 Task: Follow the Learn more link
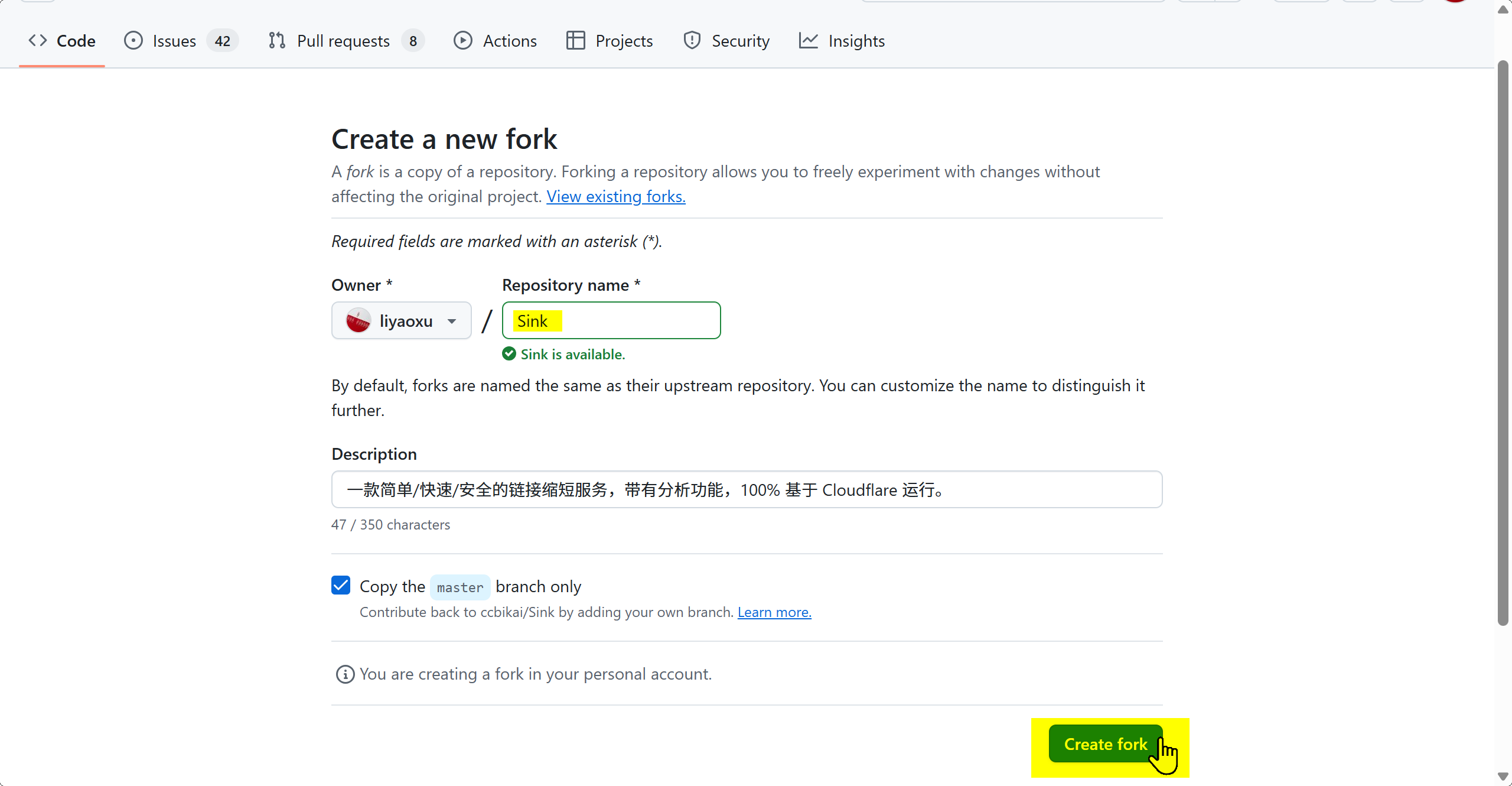click(774, 612)
